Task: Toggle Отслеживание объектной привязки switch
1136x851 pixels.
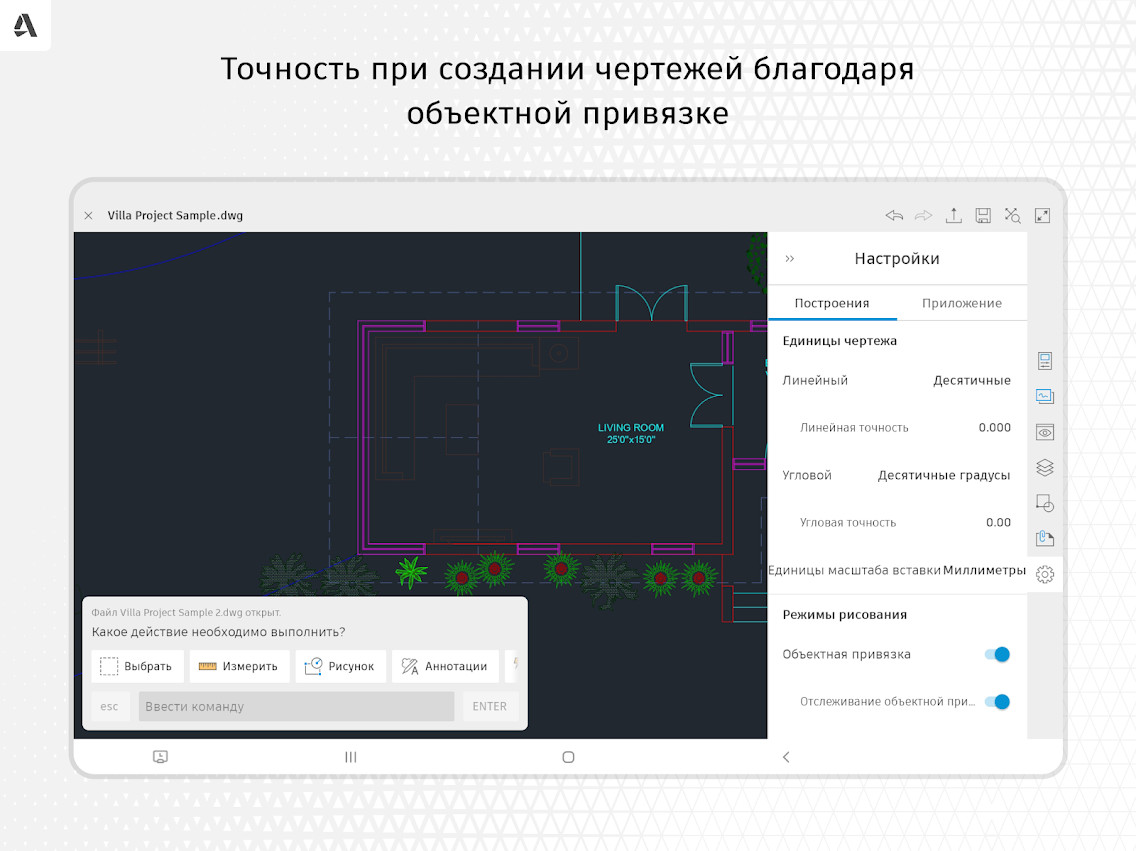Action: pos(998,701)
